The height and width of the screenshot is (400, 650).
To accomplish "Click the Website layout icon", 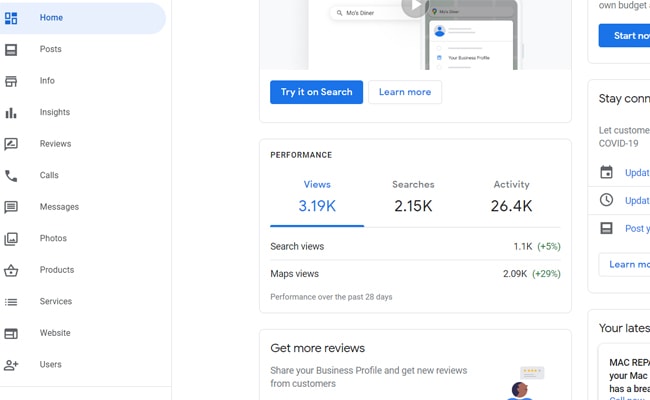I will [11, 333].
